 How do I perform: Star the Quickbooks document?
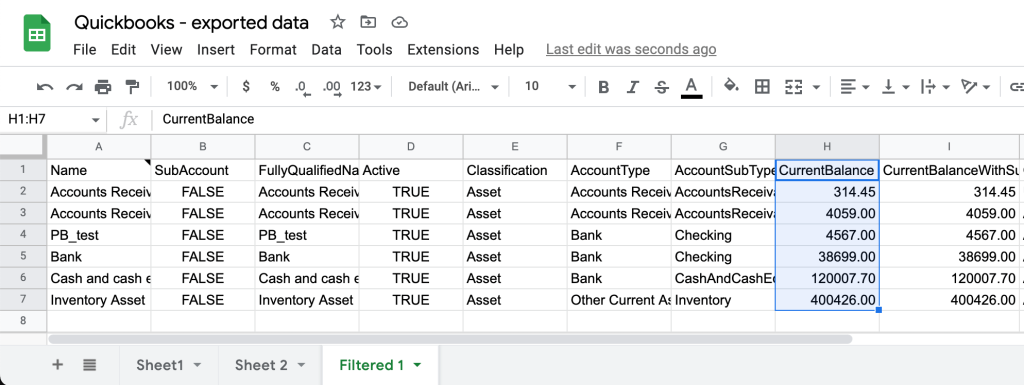[337, 22]
